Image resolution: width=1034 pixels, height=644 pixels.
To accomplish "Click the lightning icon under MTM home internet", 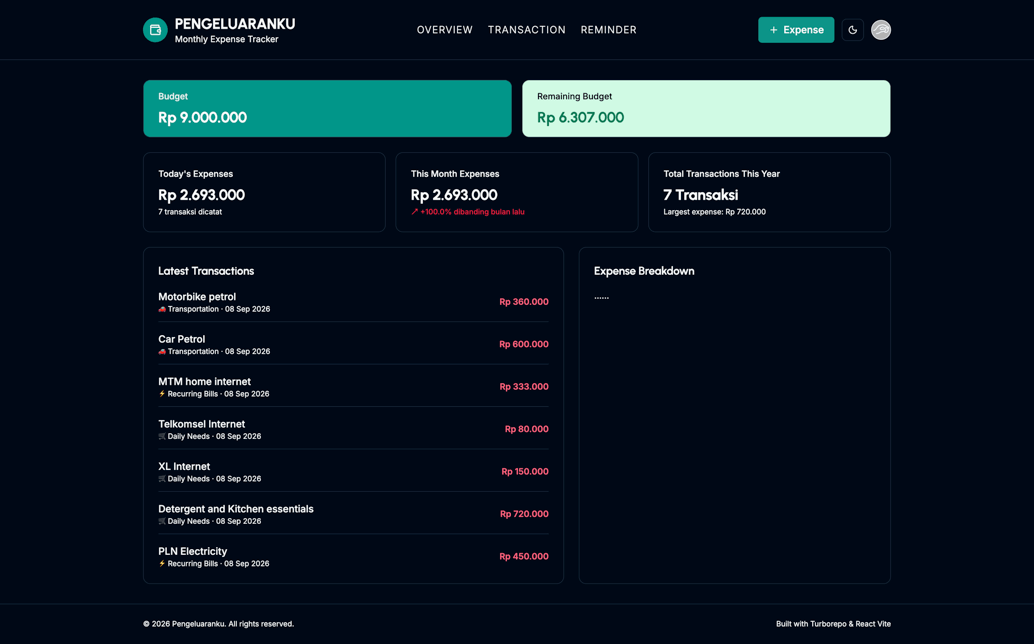I will coord(162,394).
